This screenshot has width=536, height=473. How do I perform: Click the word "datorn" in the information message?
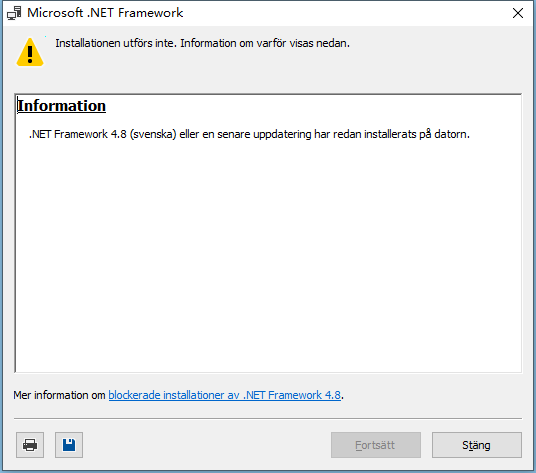click(x=450, y=134)
